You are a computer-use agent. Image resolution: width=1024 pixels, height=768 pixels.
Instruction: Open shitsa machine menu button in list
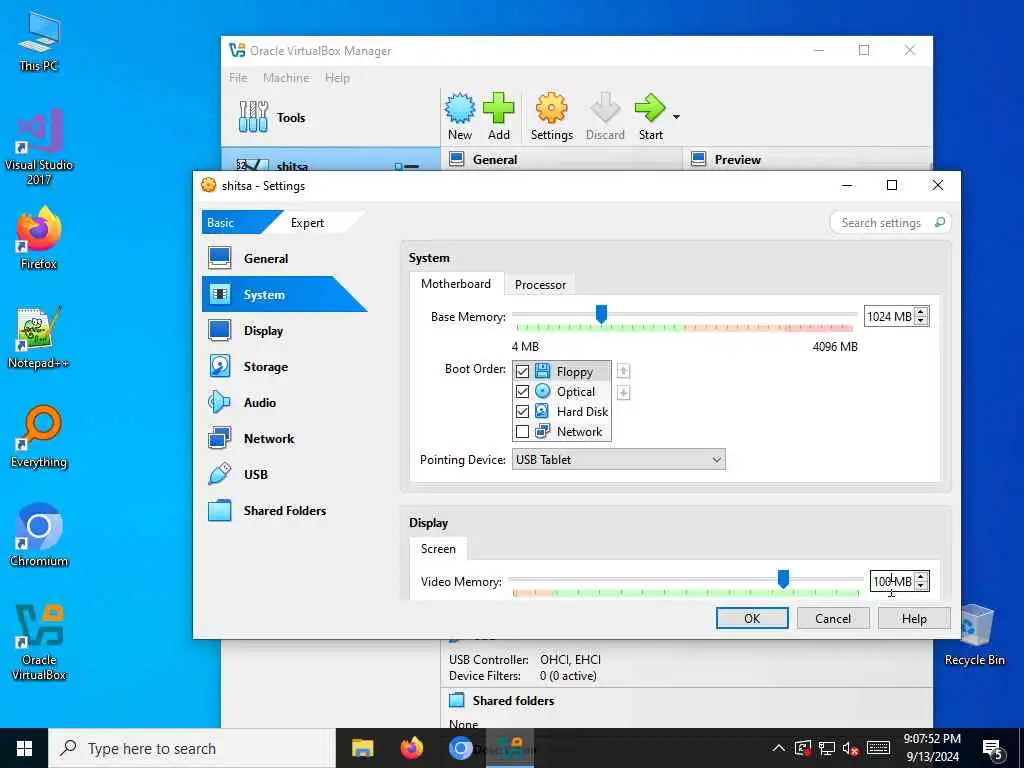click(x=409, y=166)
